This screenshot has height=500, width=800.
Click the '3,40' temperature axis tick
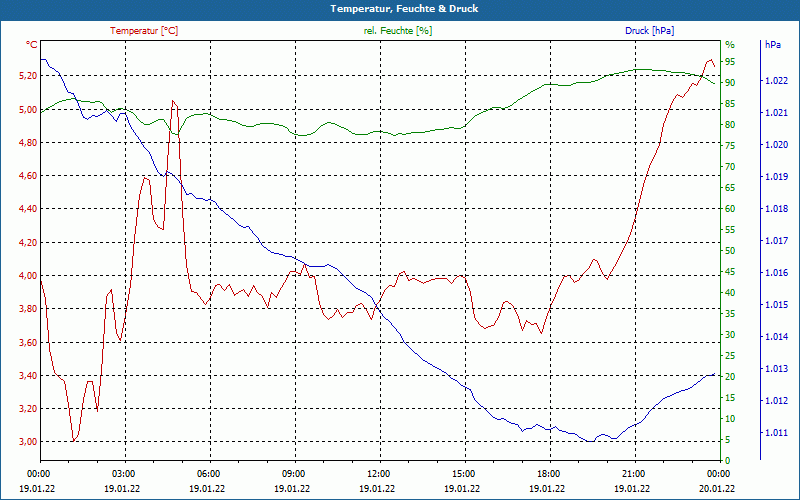tap(29, 376)
